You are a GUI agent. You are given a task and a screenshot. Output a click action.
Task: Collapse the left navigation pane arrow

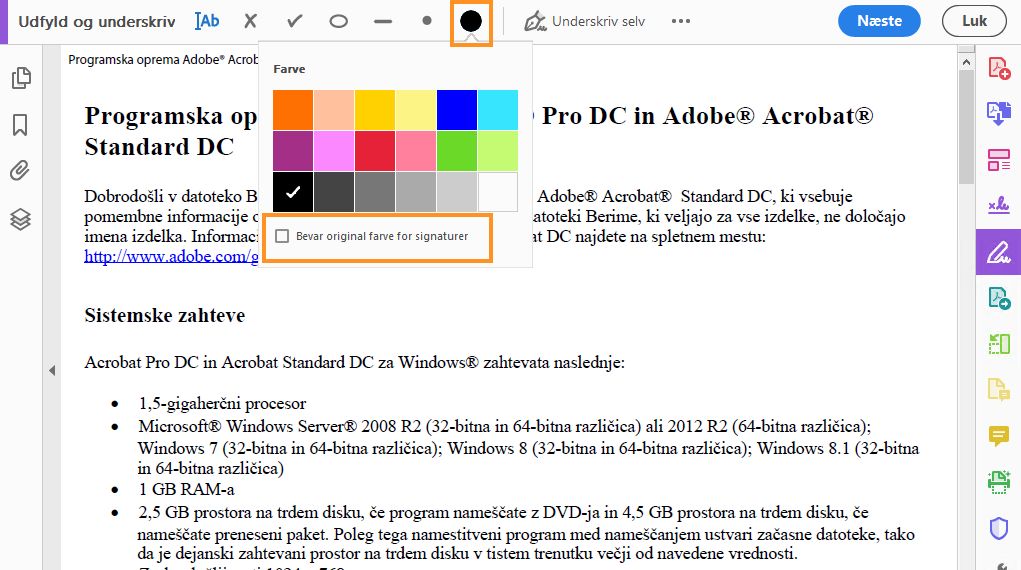[52, 371]
